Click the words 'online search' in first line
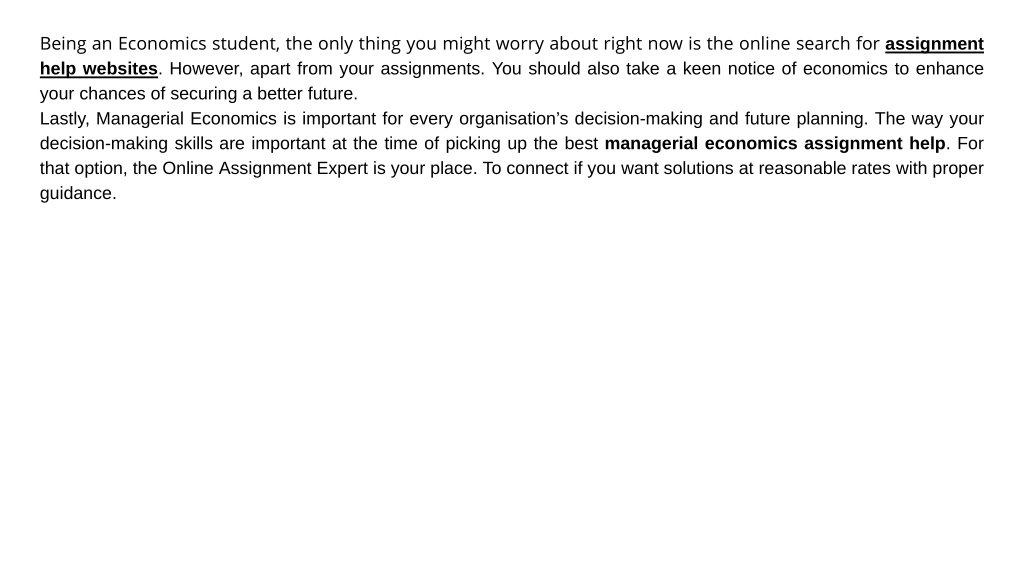 pyautogui.click(x=795, y=44)
